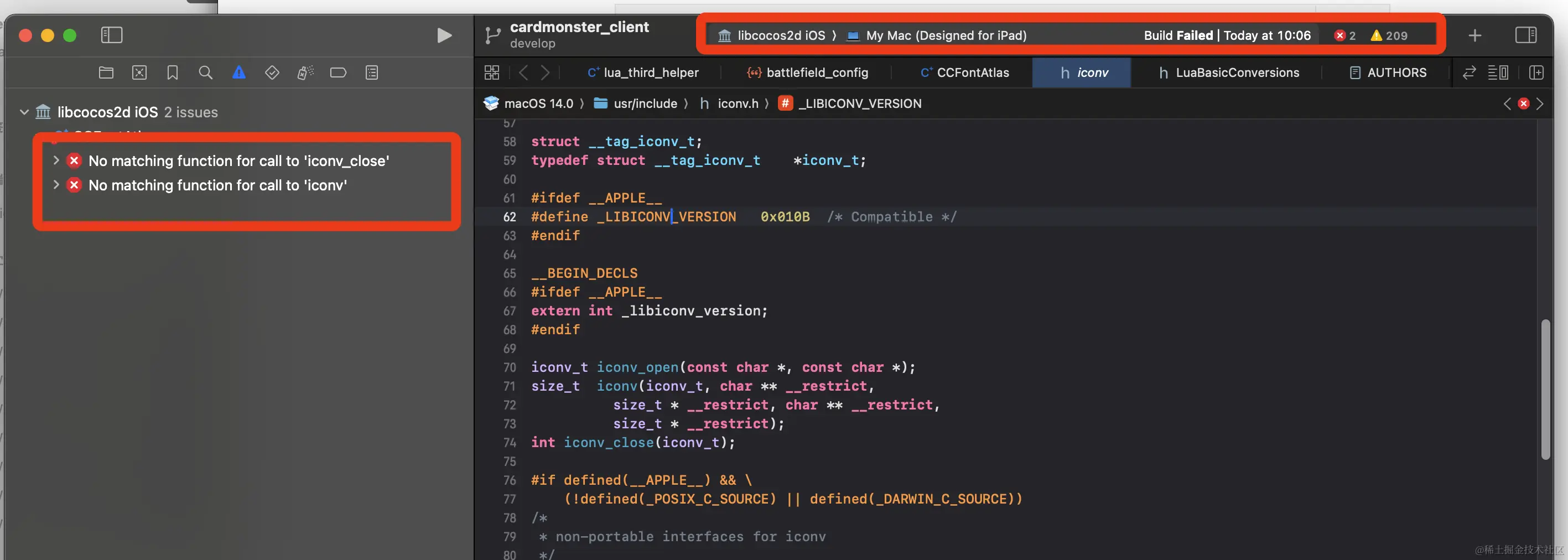Switch to the CCFontAtlas tab
Screen dimensions: 1568x560
964,72
